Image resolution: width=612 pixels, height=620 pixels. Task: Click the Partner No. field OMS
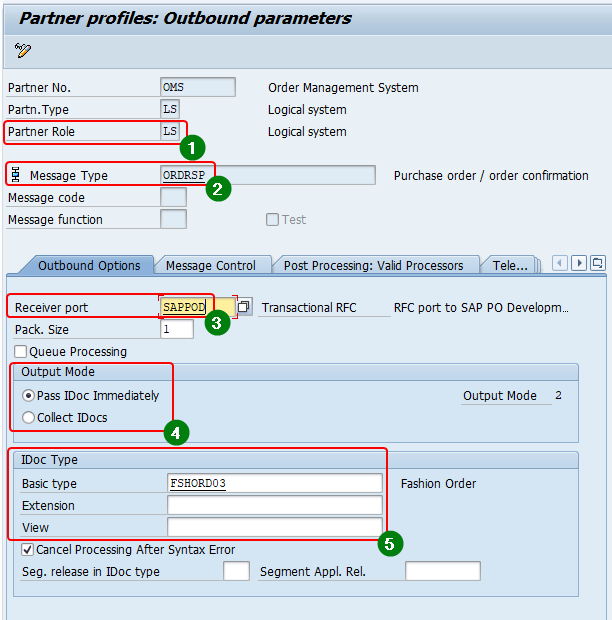click(x=198, y=87)
